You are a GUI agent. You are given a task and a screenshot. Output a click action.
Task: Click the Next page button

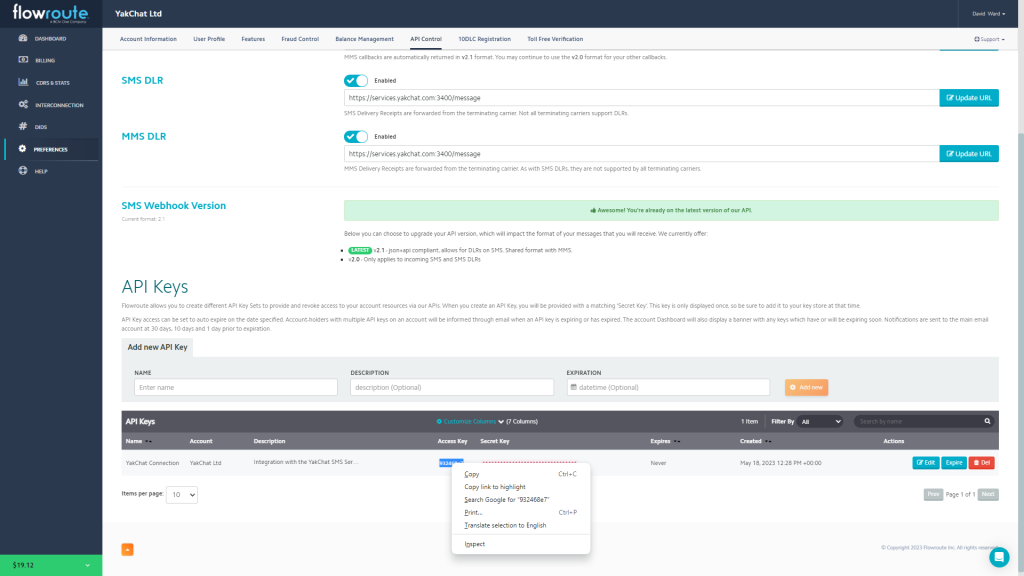[x=988, y=494]
